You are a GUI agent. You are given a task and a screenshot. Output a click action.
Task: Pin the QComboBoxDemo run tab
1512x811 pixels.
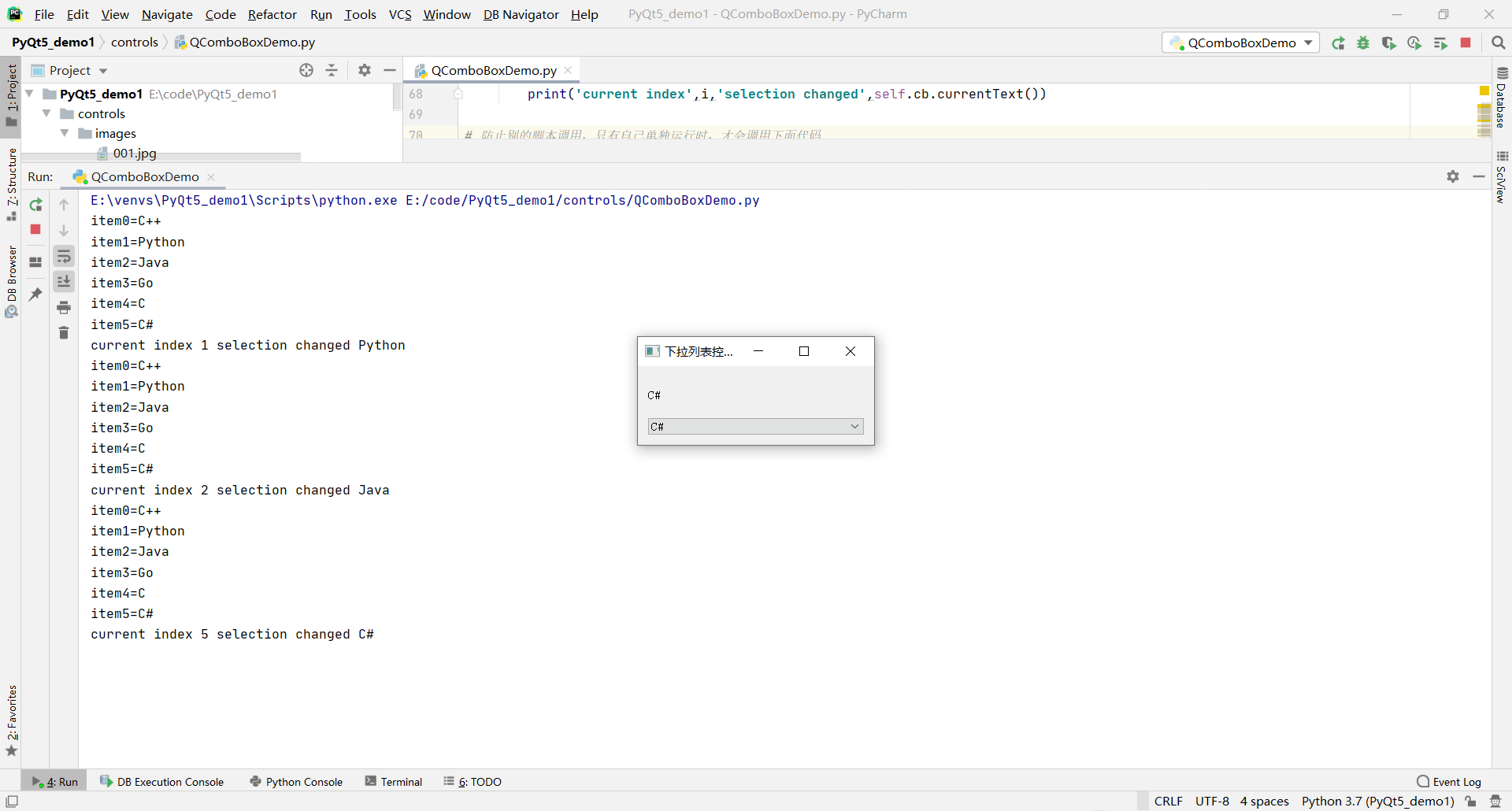point(35,294)
